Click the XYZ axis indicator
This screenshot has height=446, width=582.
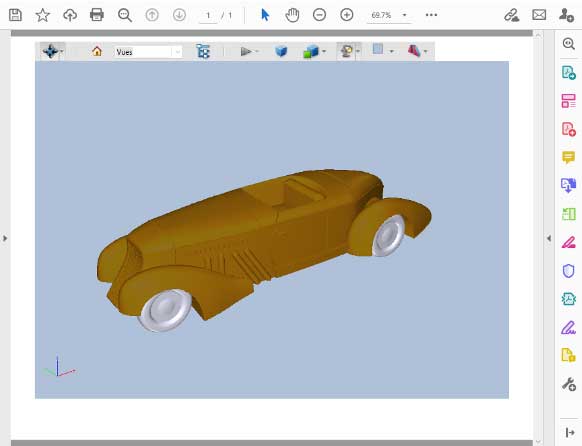(59, 367)
